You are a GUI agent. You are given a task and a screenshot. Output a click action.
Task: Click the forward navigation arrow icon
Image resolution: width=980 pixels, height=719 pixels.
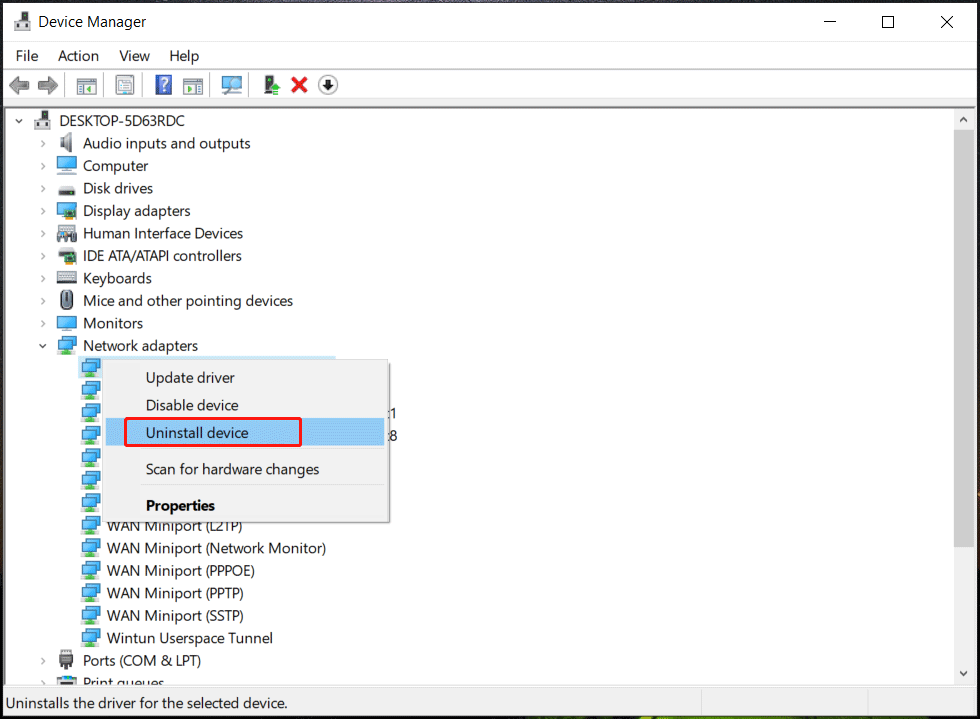(47, 84)
